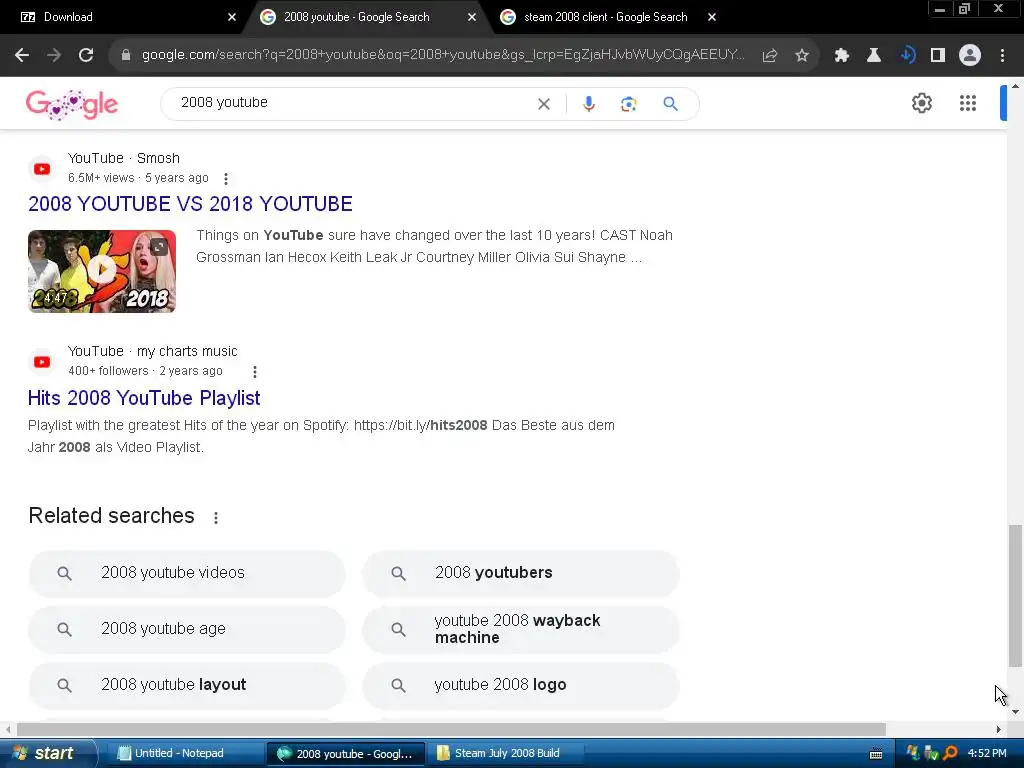Click the site lock icon in address bar
Image resolution: width=1024 pixels, height=768 pixels.
point(126,56)
